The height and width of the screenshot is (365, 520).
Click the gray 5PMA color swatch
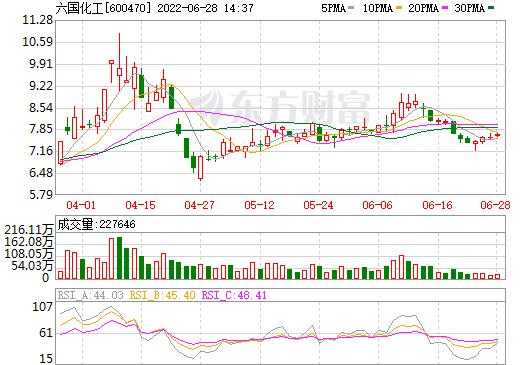coord(351,7)
